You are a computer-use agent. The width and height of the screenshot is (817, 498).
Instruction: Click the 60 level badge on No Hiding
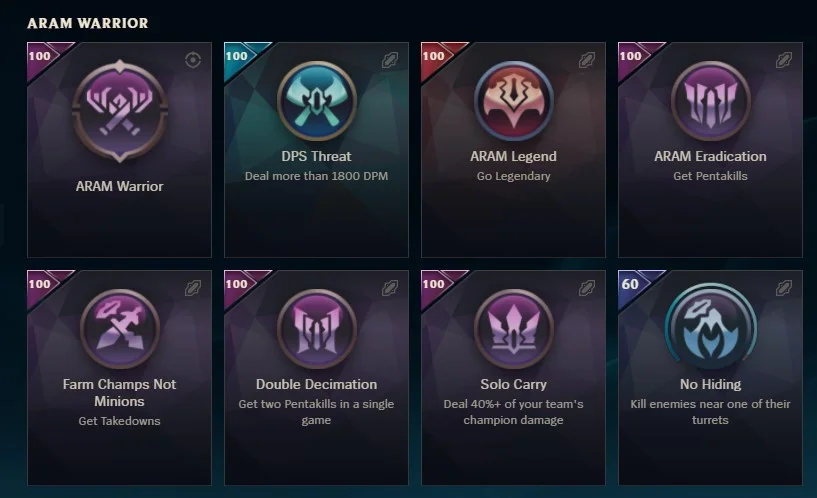[x=630, y=284]
